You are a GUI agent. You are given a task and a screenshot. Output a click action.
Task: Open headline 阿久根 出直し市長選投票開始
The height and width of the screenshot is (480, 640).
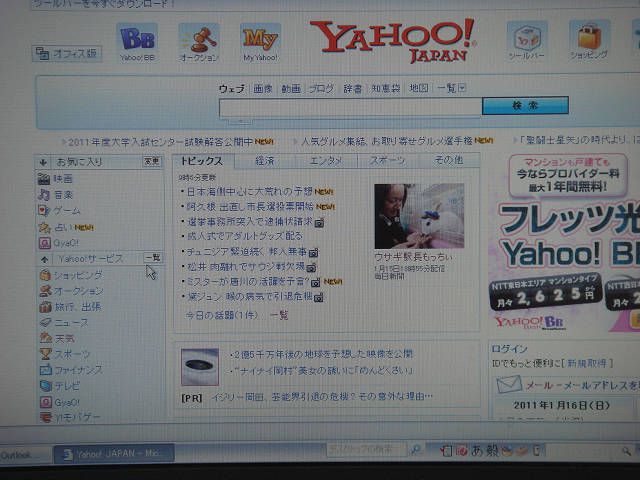[x=250, y=207]
